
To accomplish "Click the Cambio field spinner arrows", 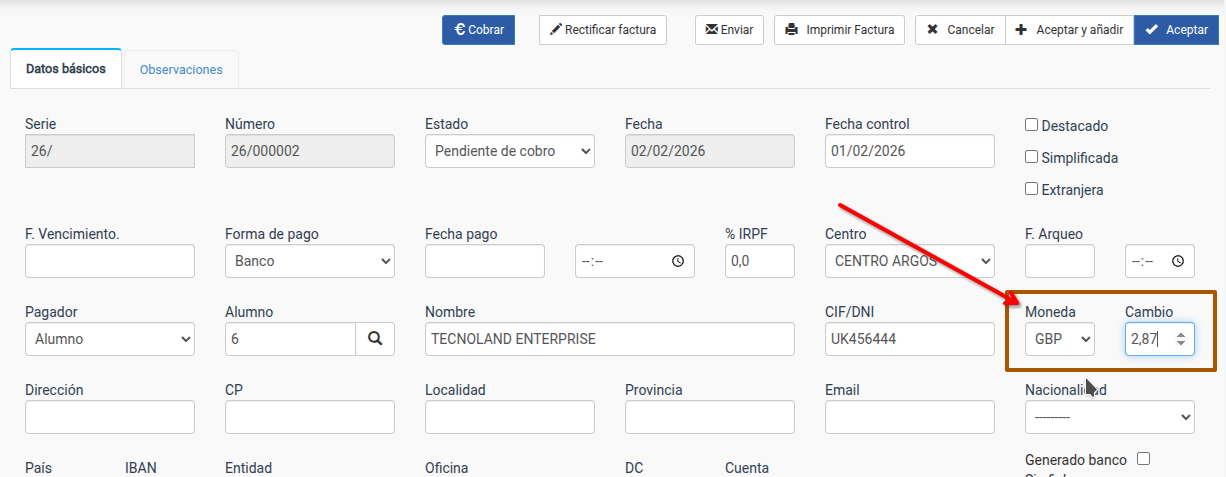I will [1181, 339].
